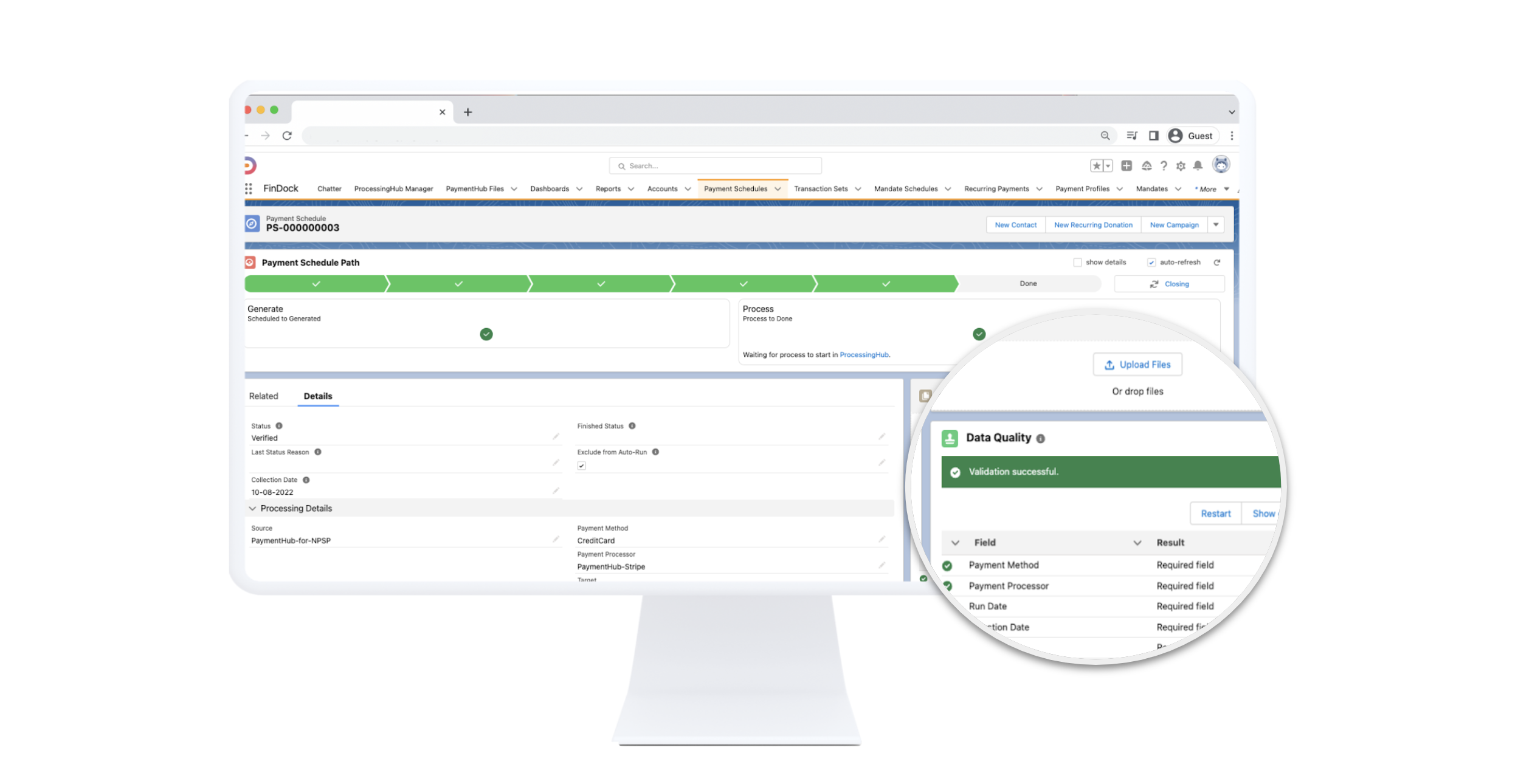Toggle Exclude from Auto-Run checkbox
The width and height of the screenshot is (1532, 784).
click(581, 466)
